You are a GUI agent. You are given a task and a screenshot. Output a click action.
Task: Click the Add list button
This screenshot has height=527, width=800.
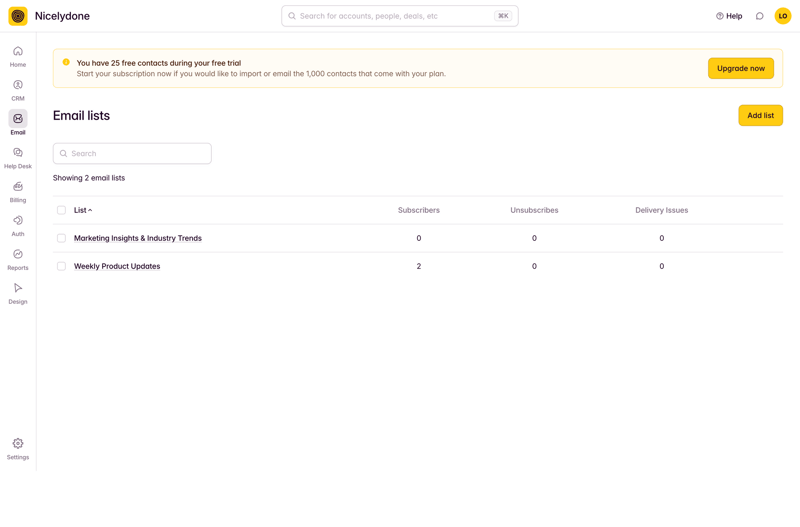pyautogui.click(x=761, y=115)
